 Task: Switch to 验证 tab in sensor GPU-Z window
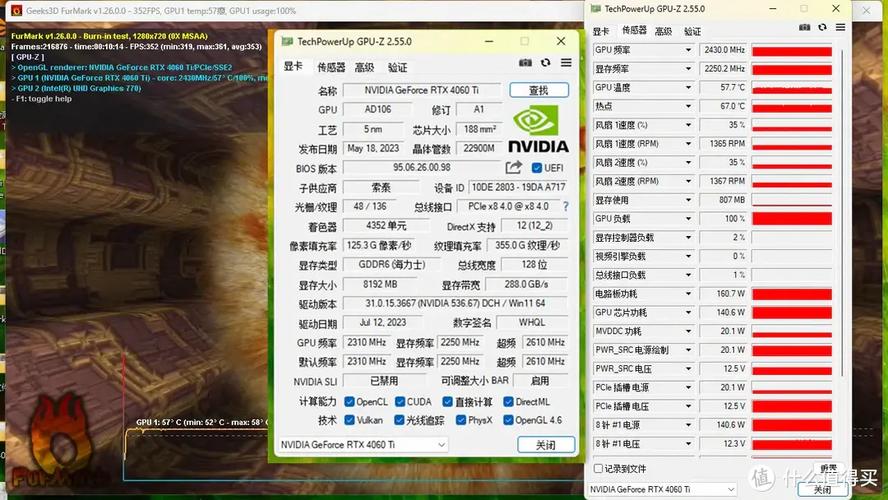(x=692, y=31)
